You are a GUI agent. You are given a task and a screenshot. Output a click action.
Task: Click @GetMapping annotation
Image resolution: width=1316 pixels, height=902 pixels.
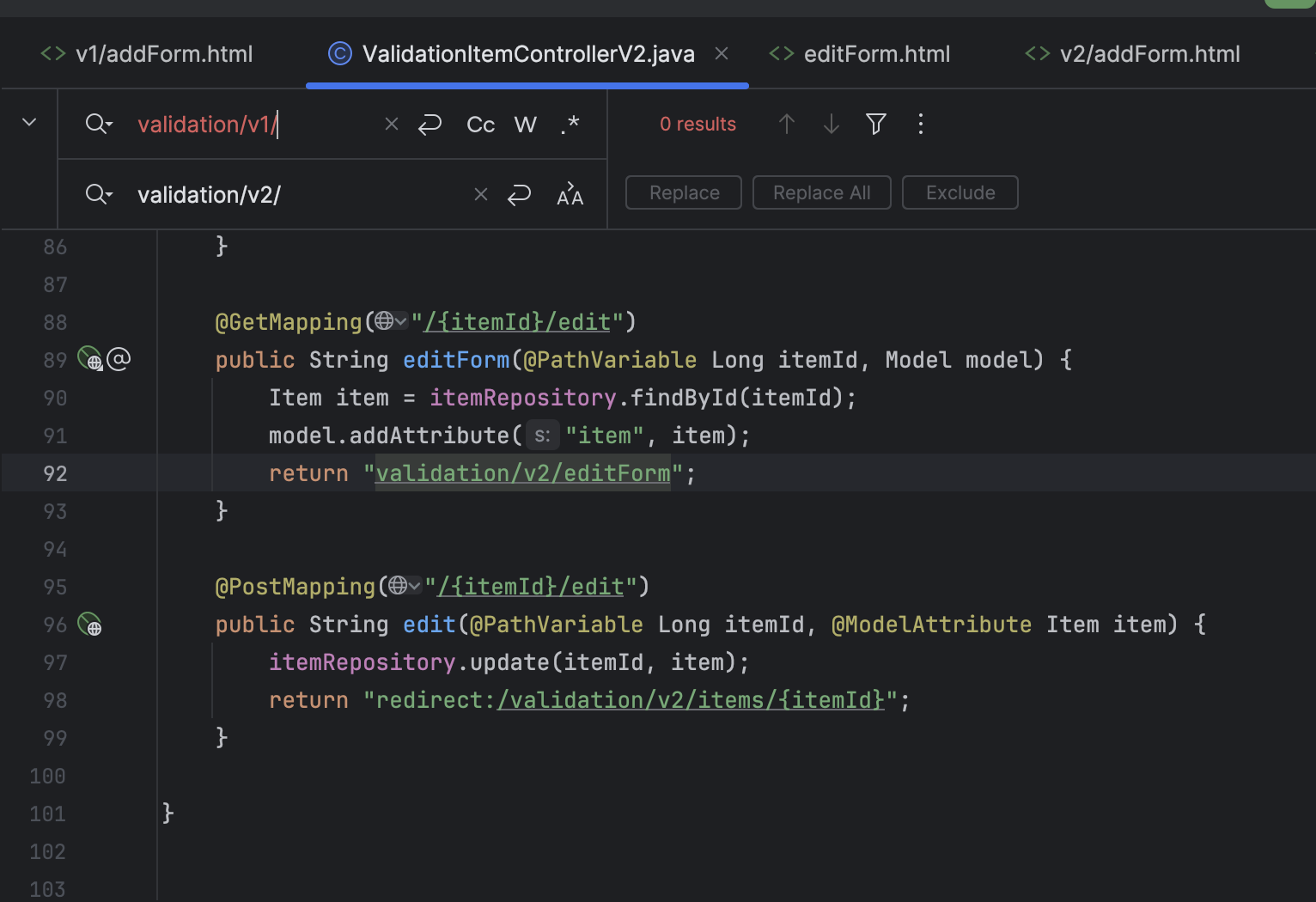tap(289, 322)
